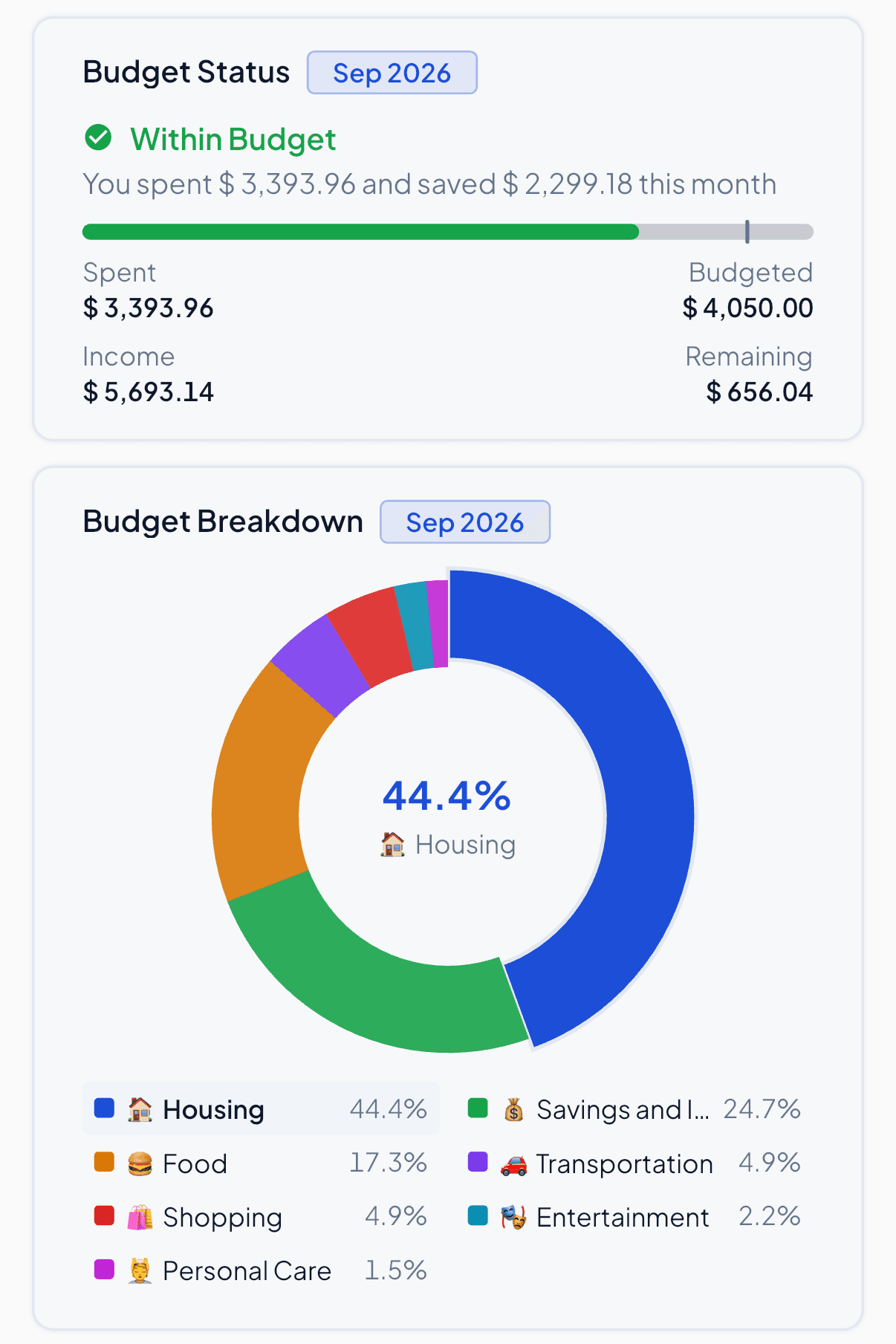Open the Sep 2026 selector in Budget Status
Viewport: 896px width, 1344px height.
point(392,73)
